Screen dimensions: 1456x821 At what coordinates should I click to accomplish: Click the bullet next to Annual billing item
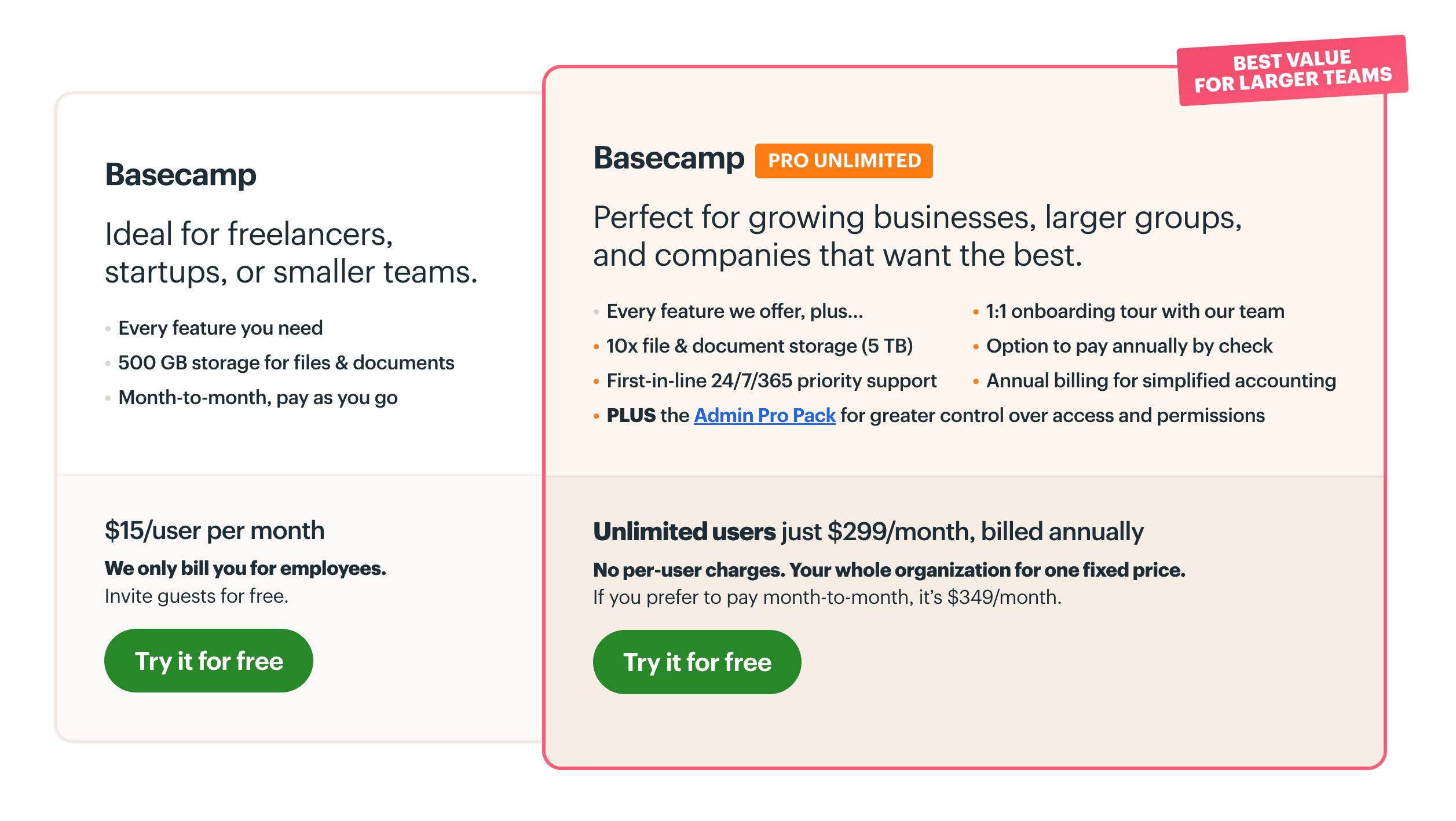[976, 381]
